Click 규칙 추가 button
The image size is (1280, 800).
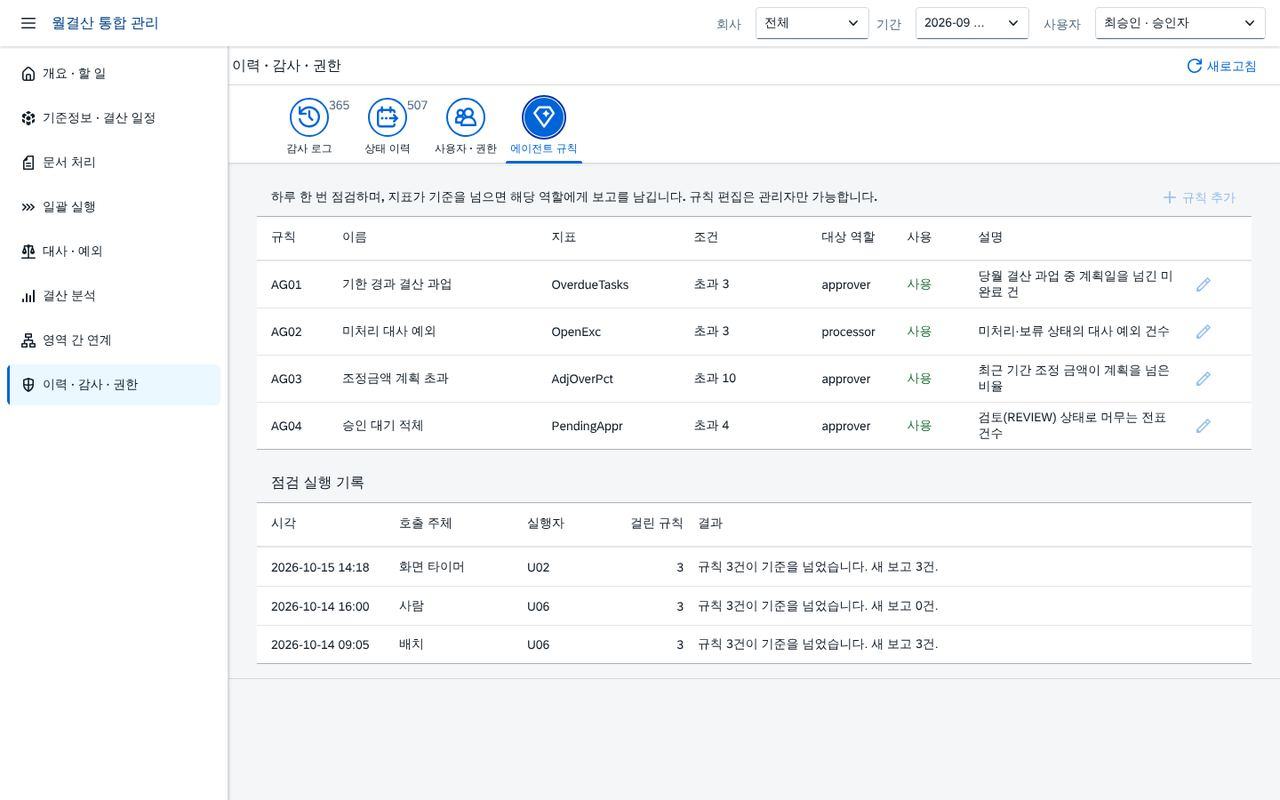pos(1199,198)
